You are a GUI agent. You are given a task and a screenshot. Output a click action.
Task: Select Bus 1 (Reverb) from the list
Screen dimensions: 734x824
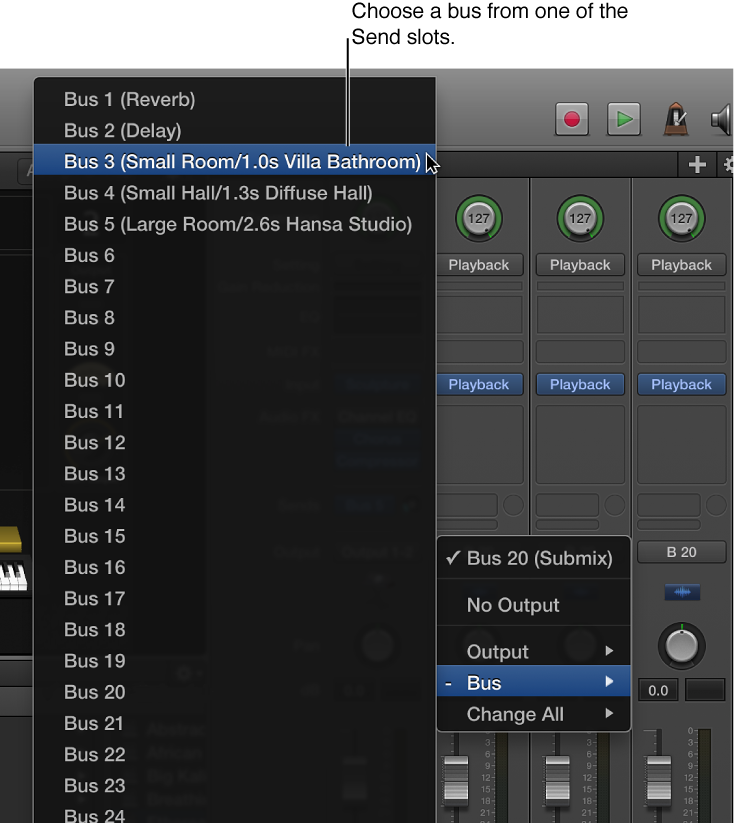pyautogui.click(x=129, y=100)
